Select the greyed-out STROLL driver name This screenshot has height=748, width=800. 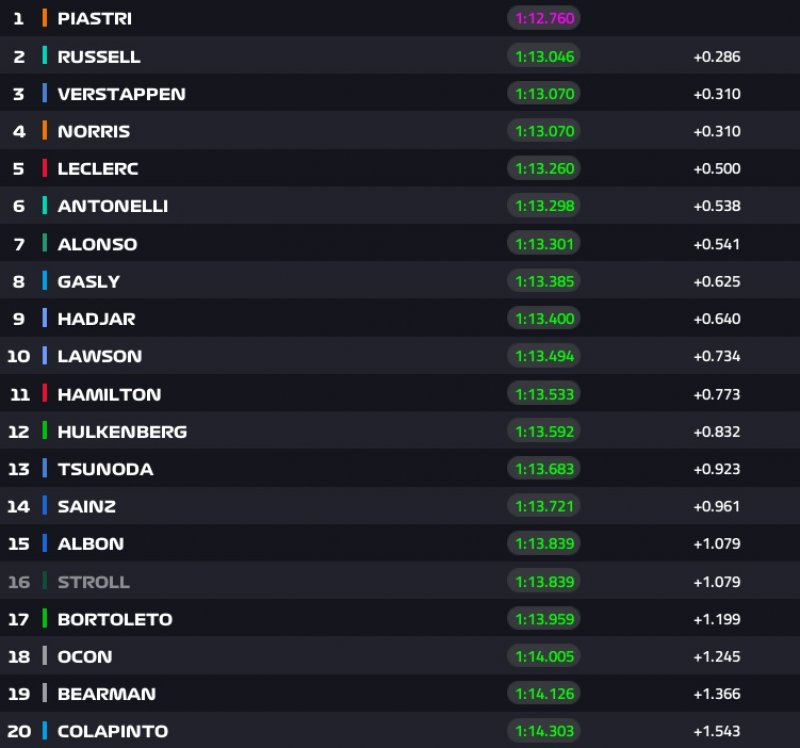pyautogui.click(x=93, y=581)
